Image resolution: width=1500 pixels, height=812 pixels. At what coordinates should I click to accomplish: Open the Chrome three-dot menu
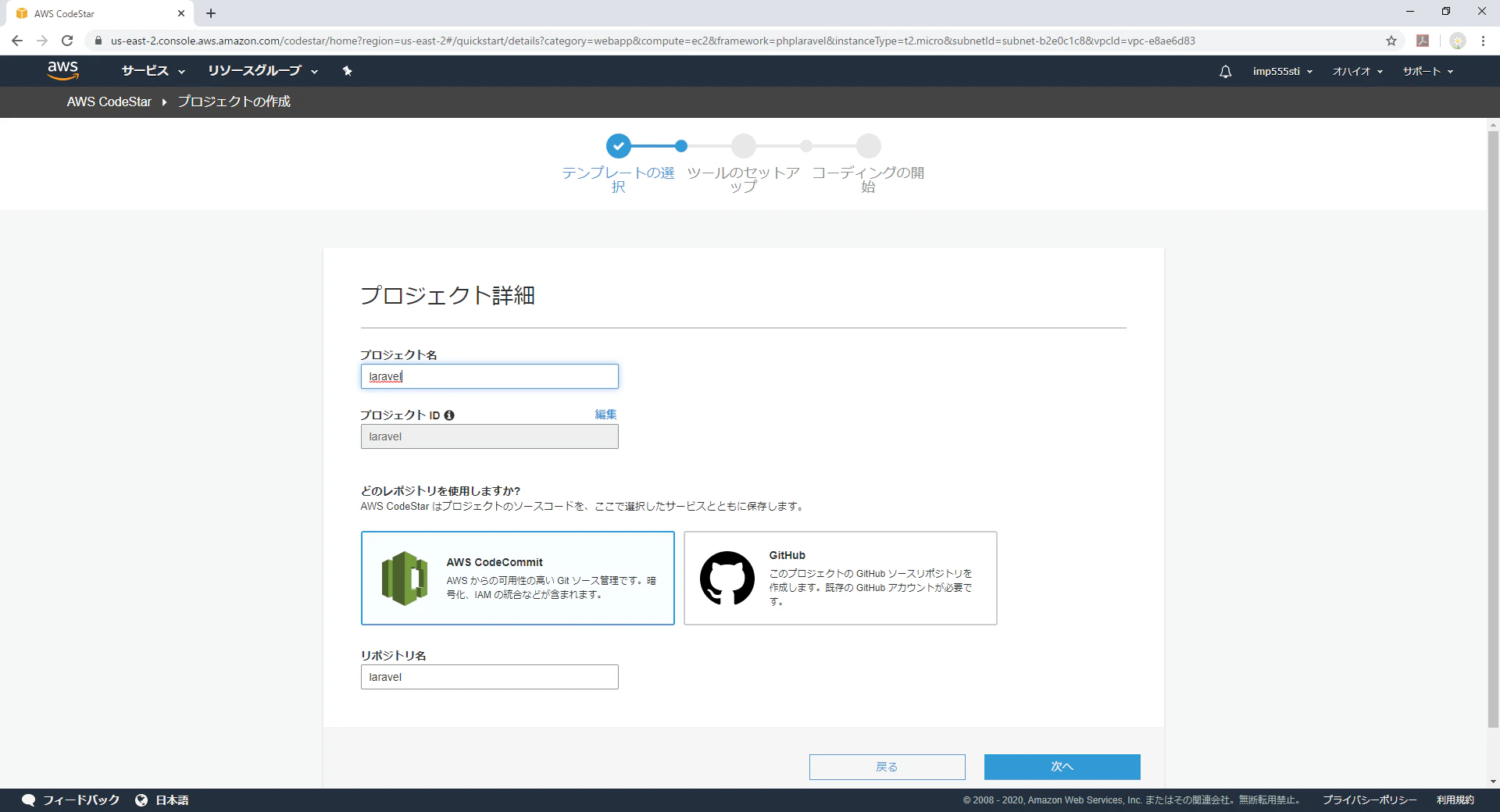[1483, 41]
